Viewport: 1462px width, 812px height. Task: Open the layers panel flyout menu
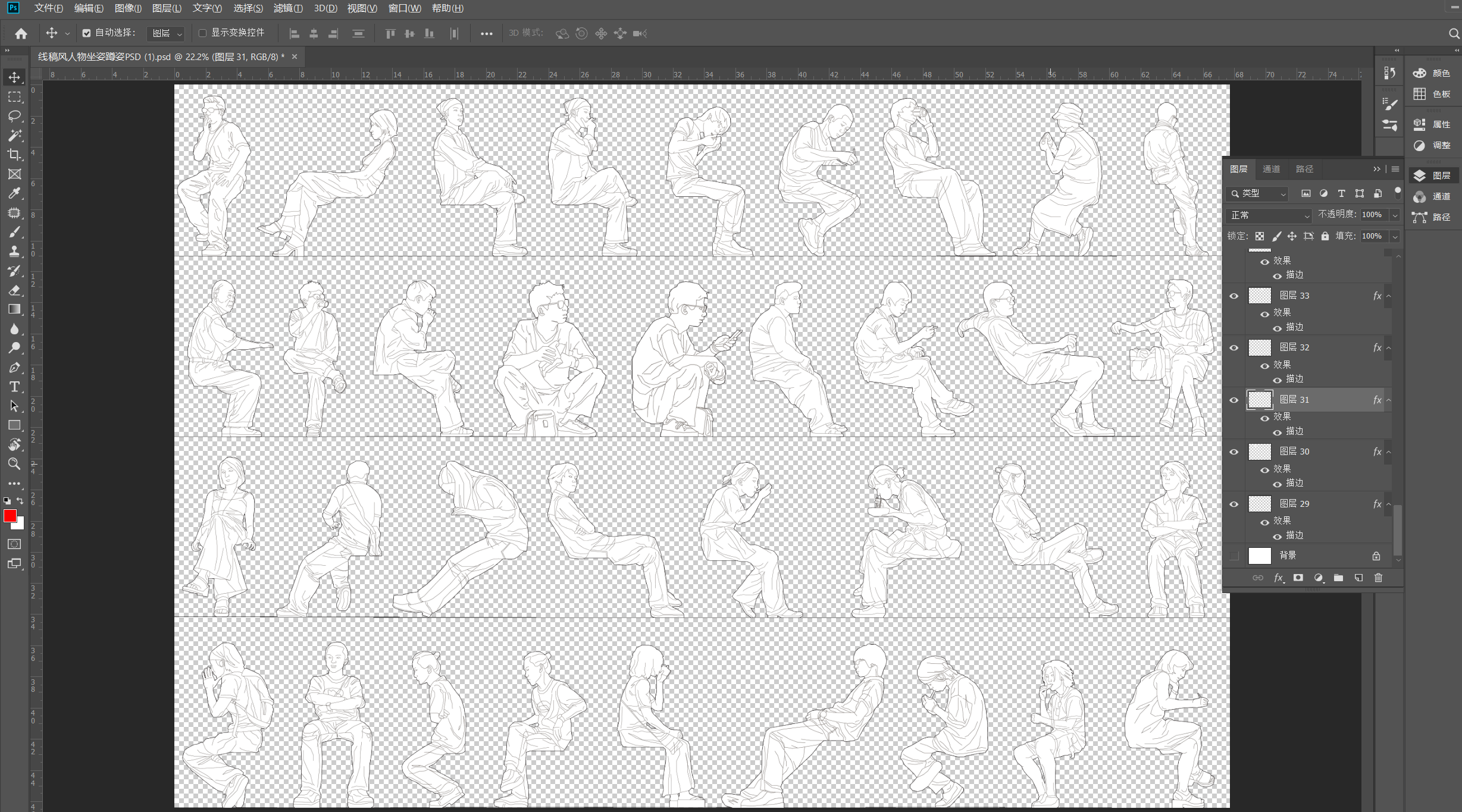[1395, 169]
